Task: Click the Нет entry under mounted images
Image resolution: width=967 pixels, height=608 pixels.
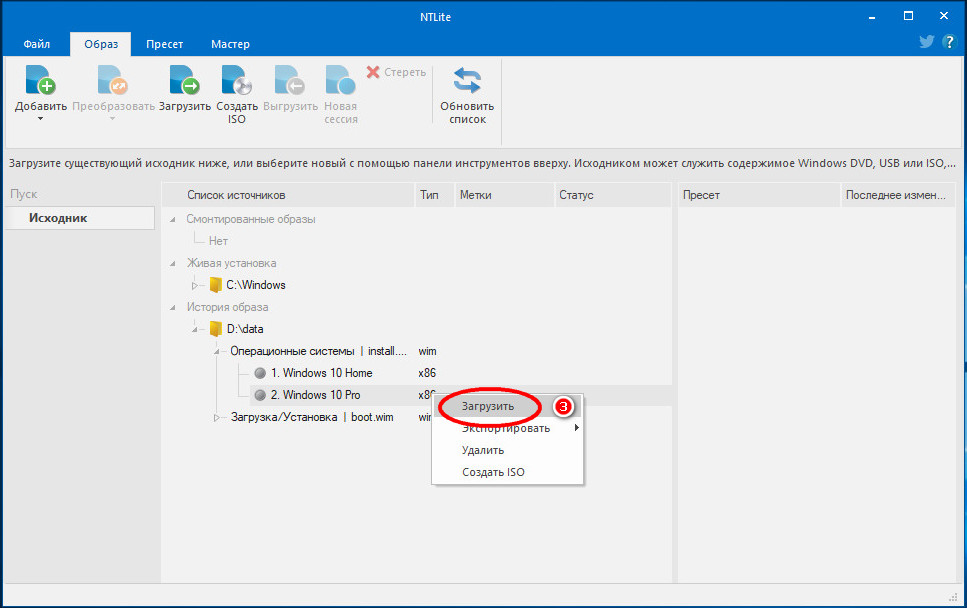Action: click(x=218, y=241)
